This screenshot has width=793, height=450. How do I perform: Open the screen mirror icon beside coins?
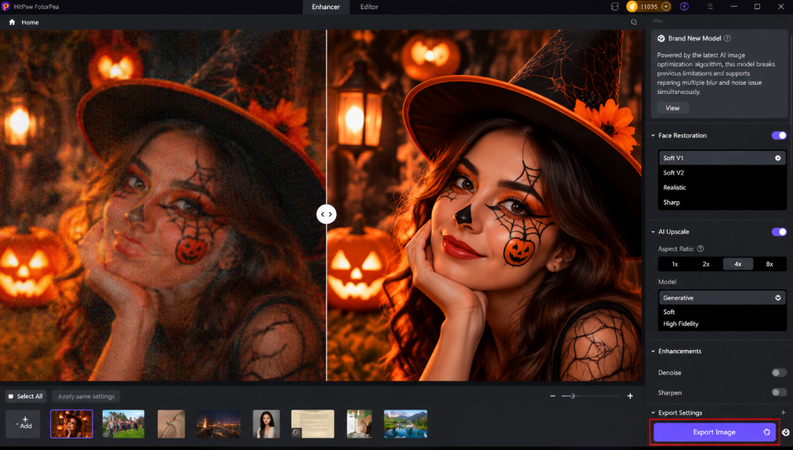(614, 7)
